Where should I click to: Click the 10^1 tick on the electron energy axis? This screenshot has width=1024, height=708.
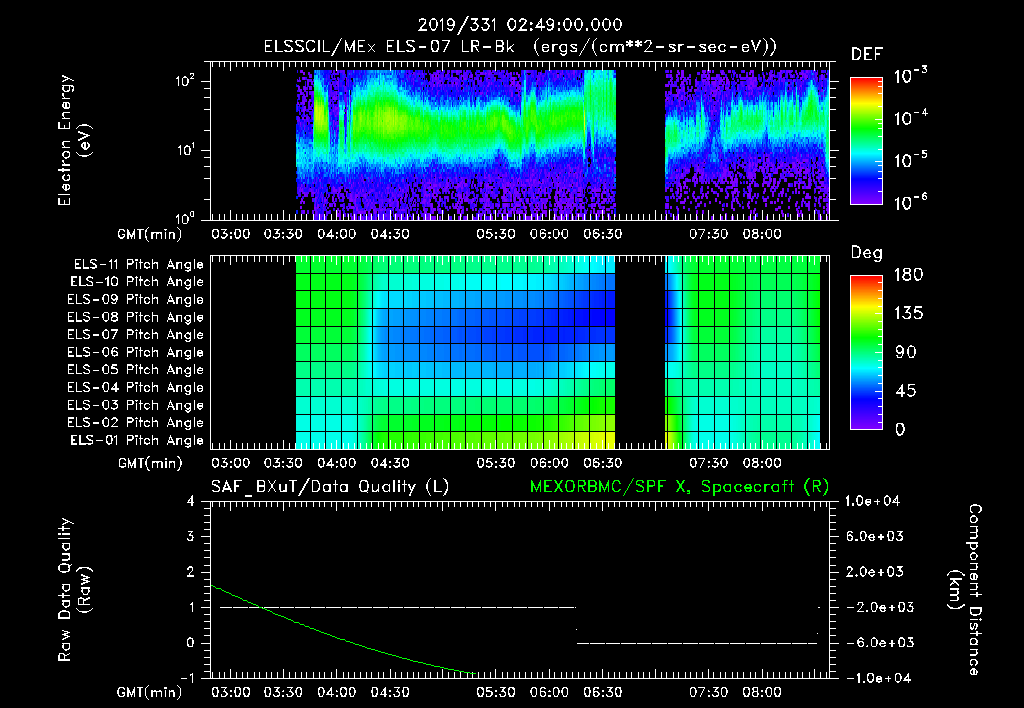185,150
